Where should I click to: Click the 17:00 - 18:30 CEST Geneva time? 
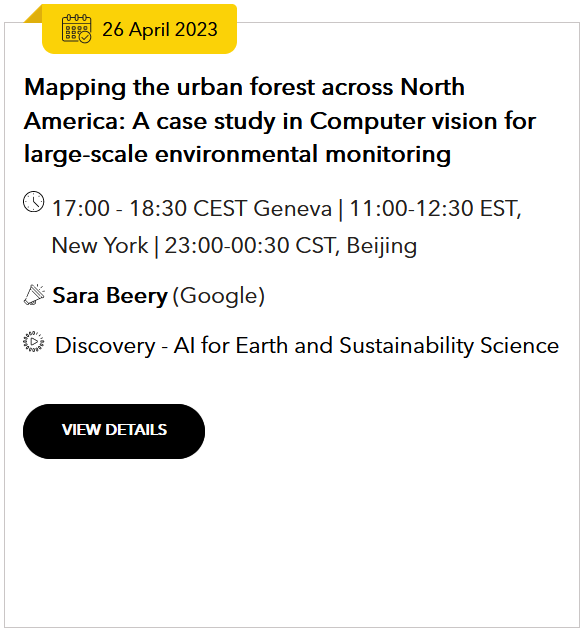point(192,209)
